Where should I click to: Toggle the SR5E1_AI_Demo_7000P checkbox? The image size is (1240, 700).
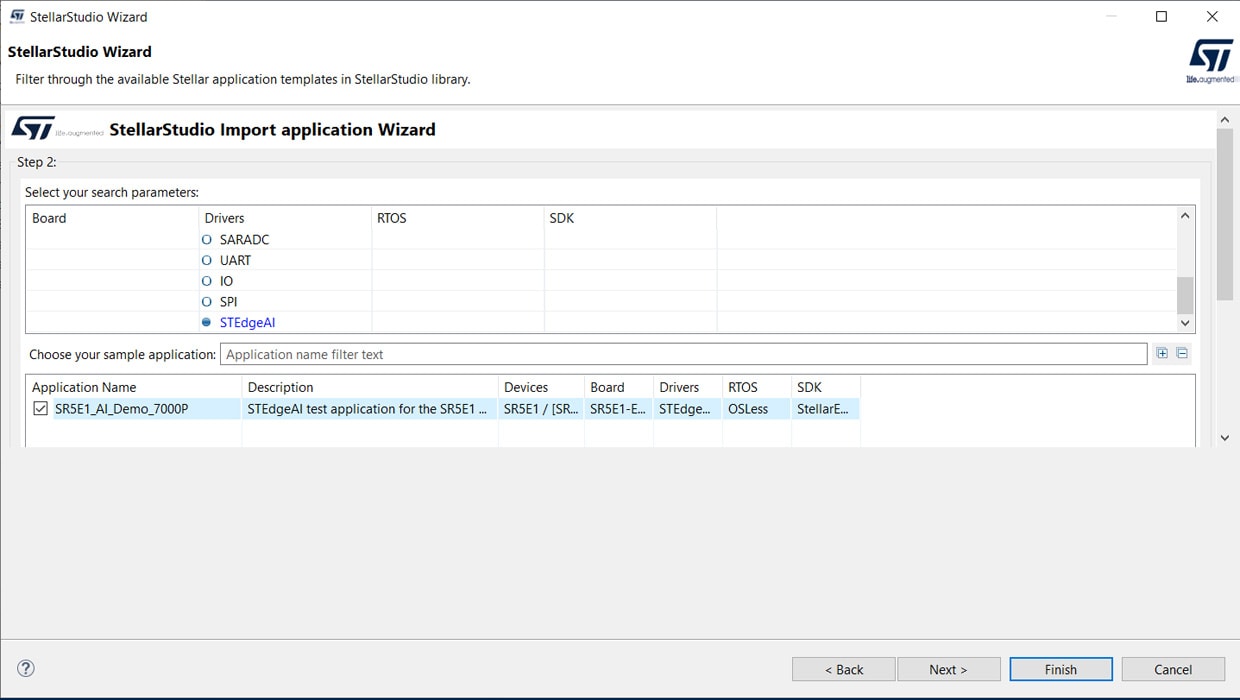click(x=40, y=408)
